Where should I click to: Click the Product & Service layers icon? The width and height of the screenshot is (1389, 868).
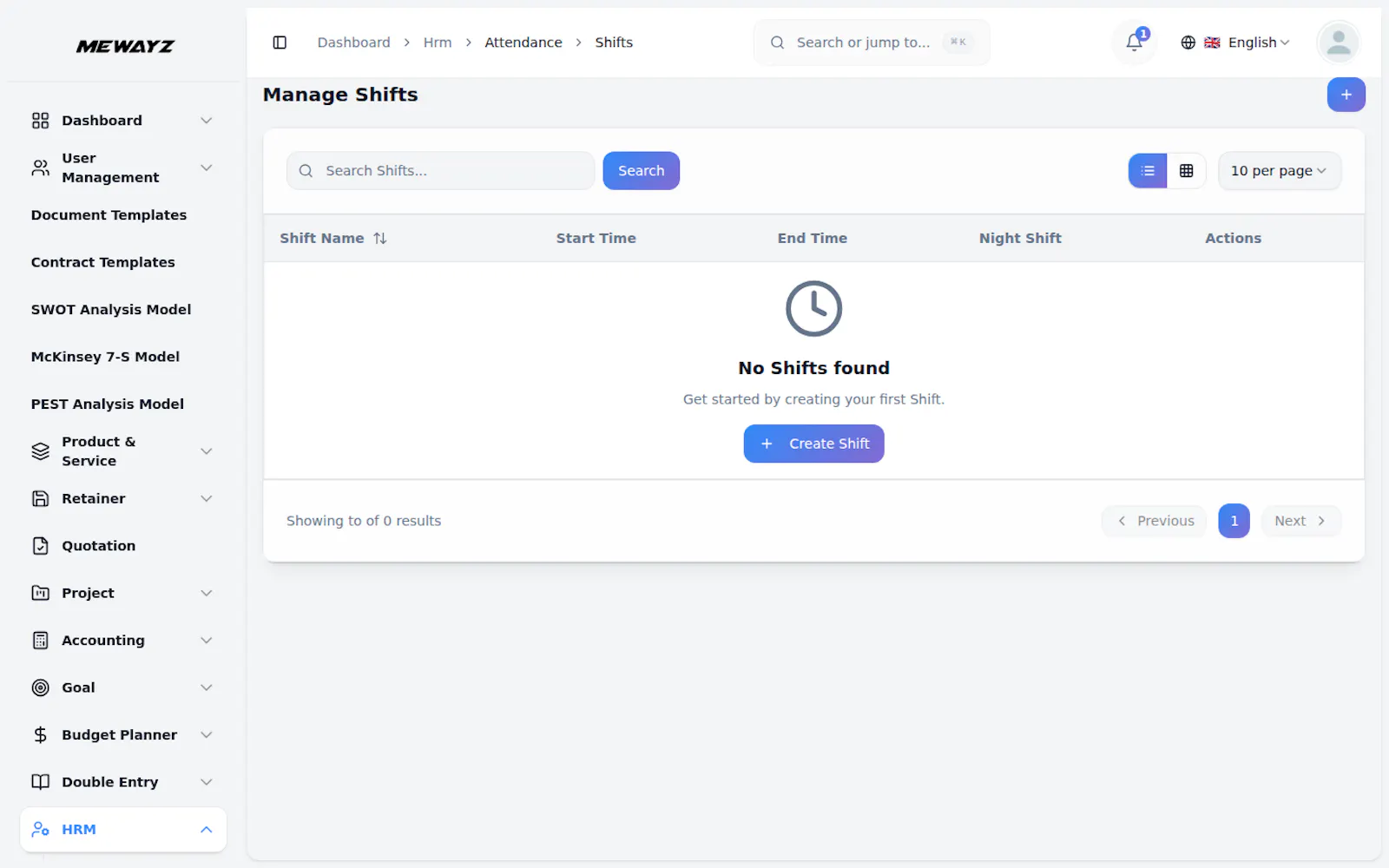pyautogui.click(x=41, y=451)
